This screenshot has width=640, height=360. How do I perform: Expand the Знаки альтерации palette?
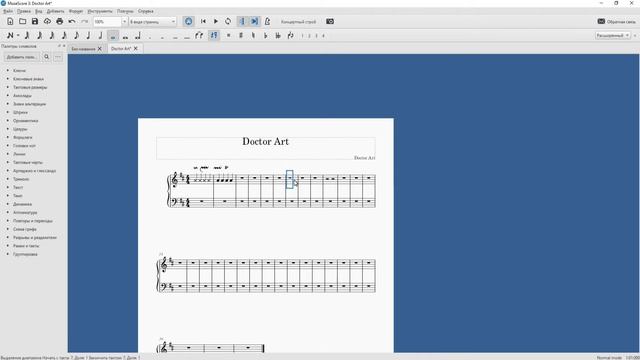pyautogui.click(x=29, y=104)
